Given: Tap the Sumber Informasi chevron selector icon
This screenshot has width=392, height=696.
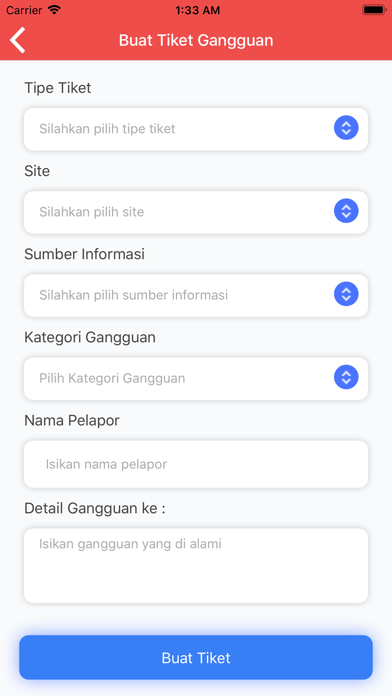Looking at the screenshot, I should pyautogui.click(x=346, y=294).
